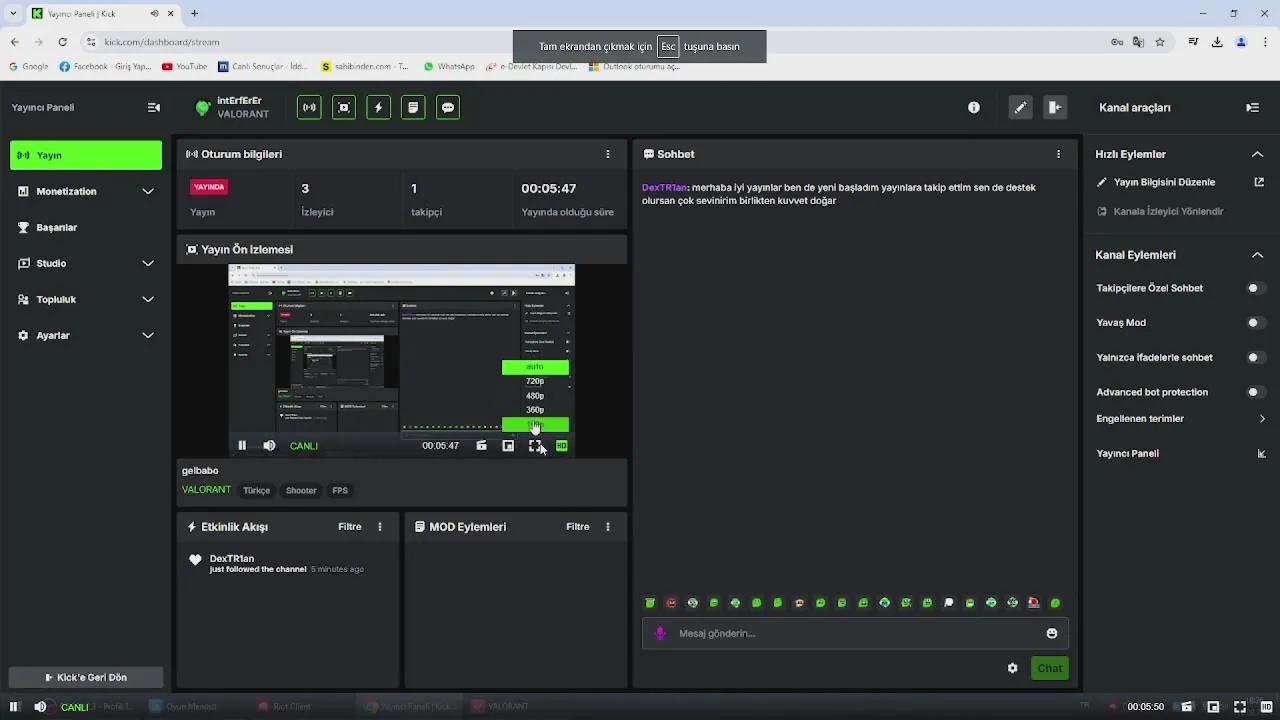1280x720 pixels.
Task: Toggle Takipçilere Özel Sohbet switch
Action: coord(1255,288)
